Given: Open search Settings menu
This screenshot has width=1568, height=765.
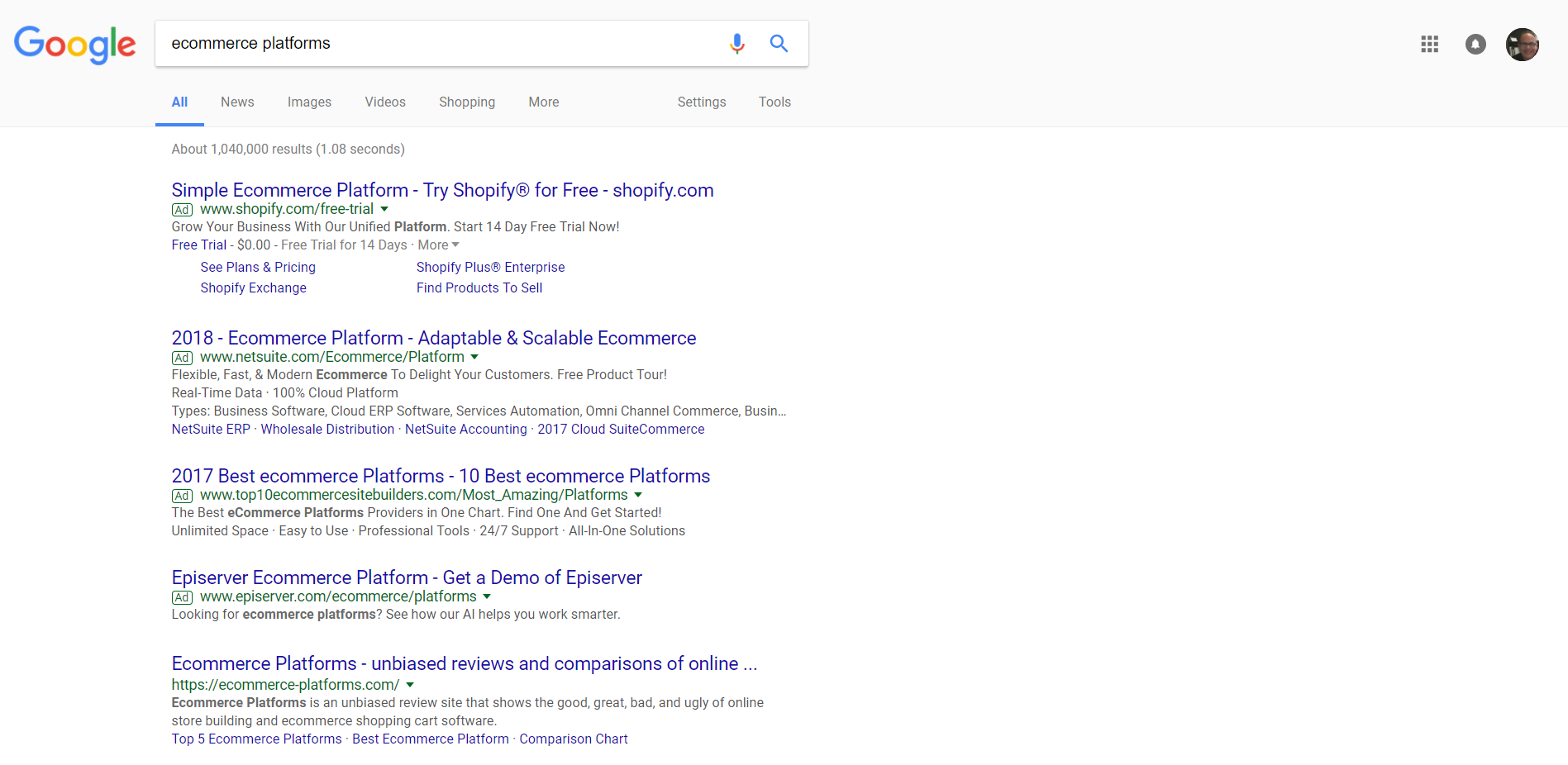Looking at the screenshot, I should 702,102.
